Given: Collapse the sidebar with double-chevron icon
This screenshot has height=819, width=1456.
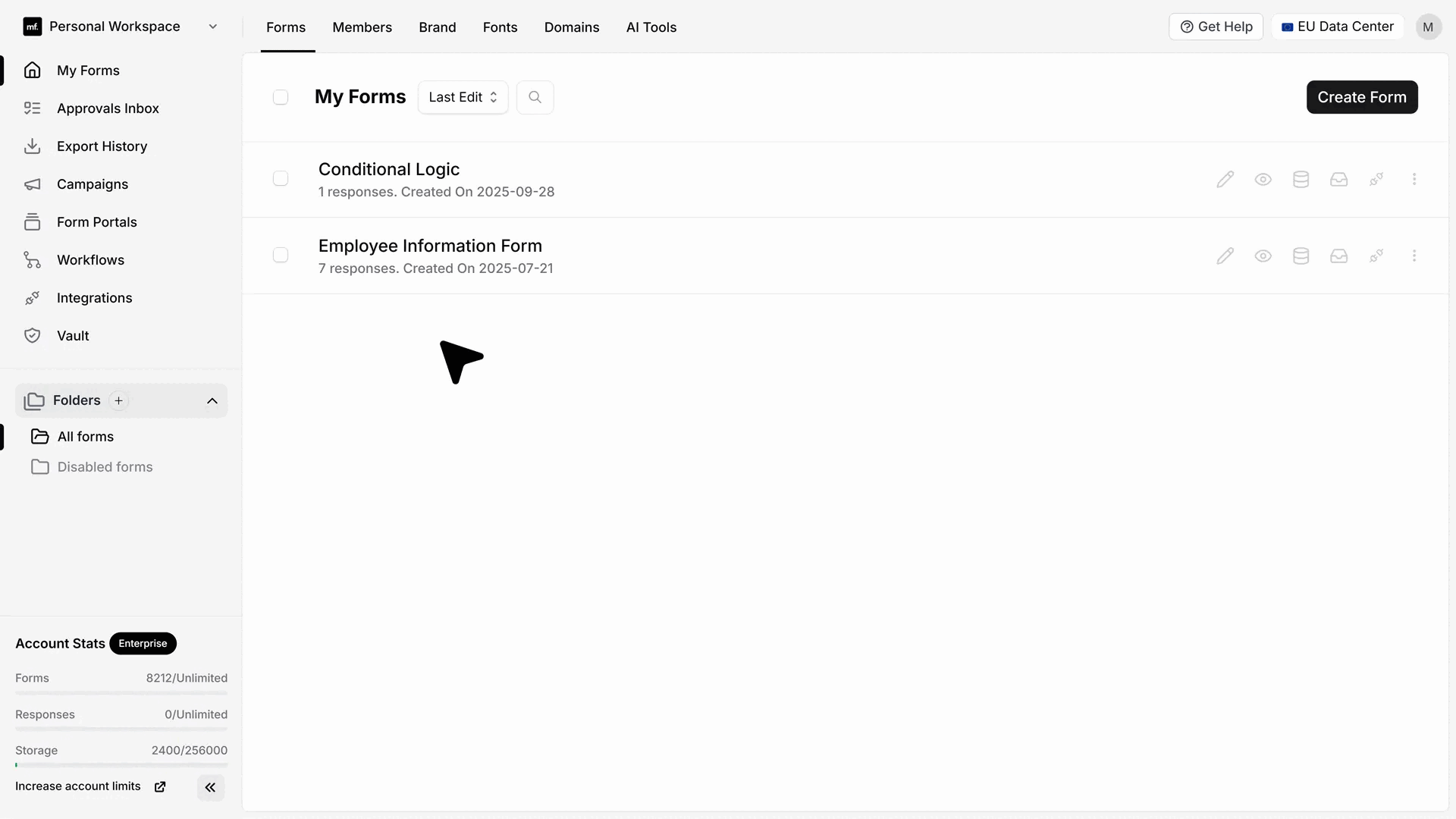Looking at the screenshot, I should point(211,787).
